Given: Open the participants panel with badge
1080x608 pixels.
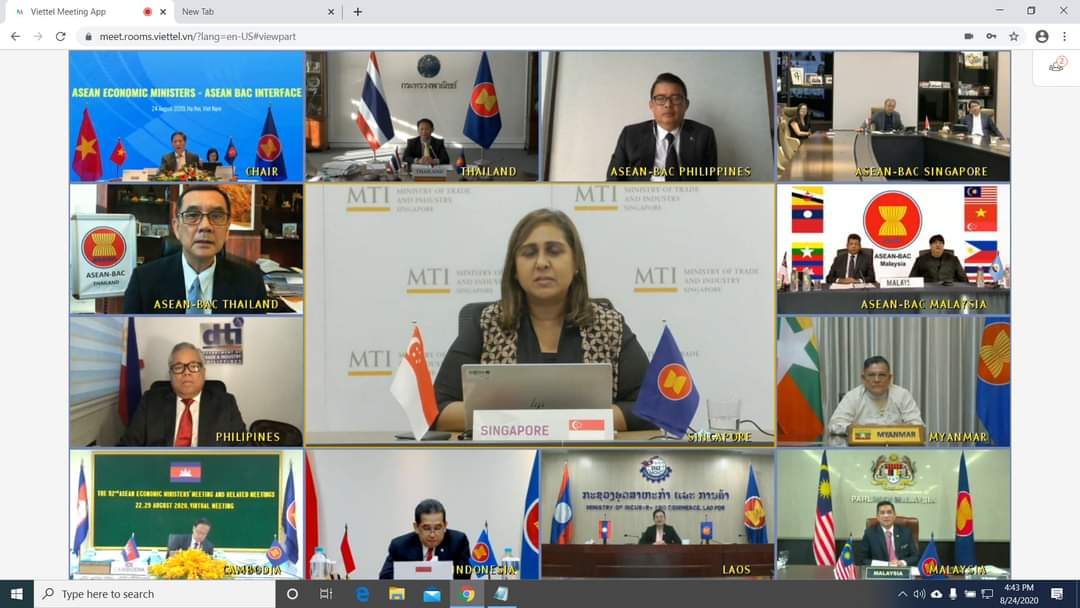Looking at the screenshot, I should 1056,66.
